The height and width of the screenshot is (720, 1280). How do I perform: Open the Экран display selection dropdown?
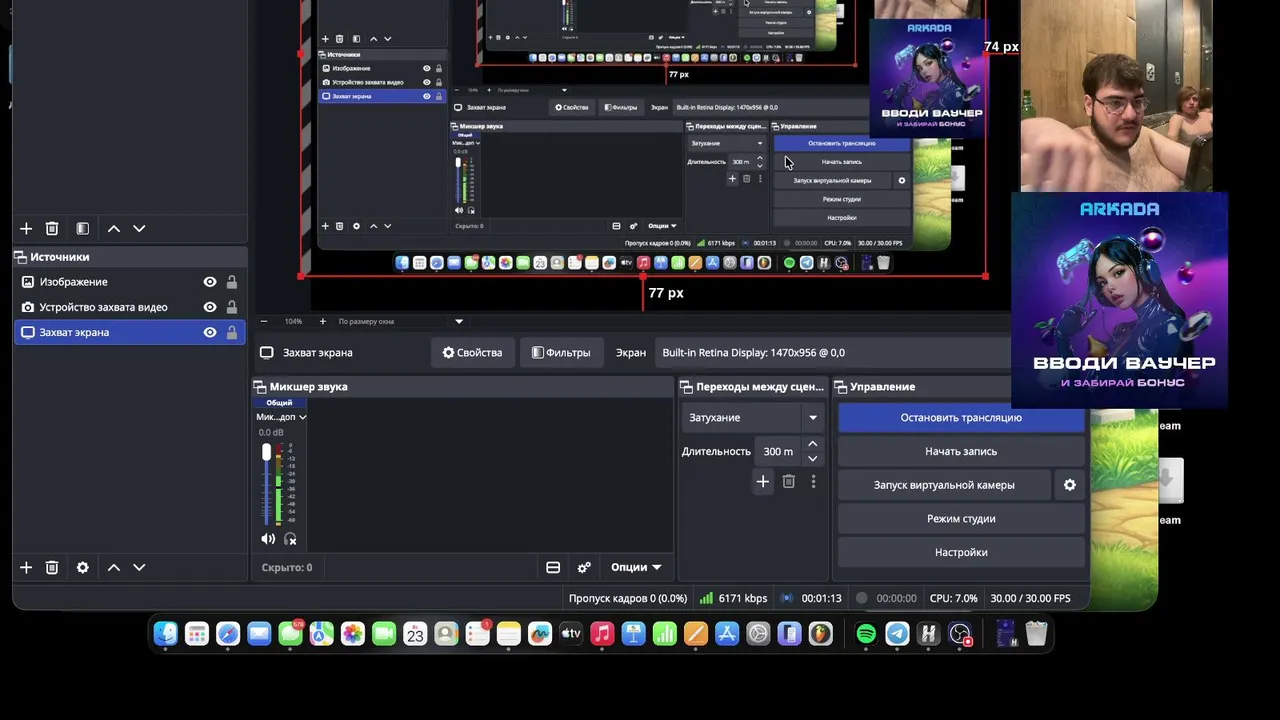(835, 352)
